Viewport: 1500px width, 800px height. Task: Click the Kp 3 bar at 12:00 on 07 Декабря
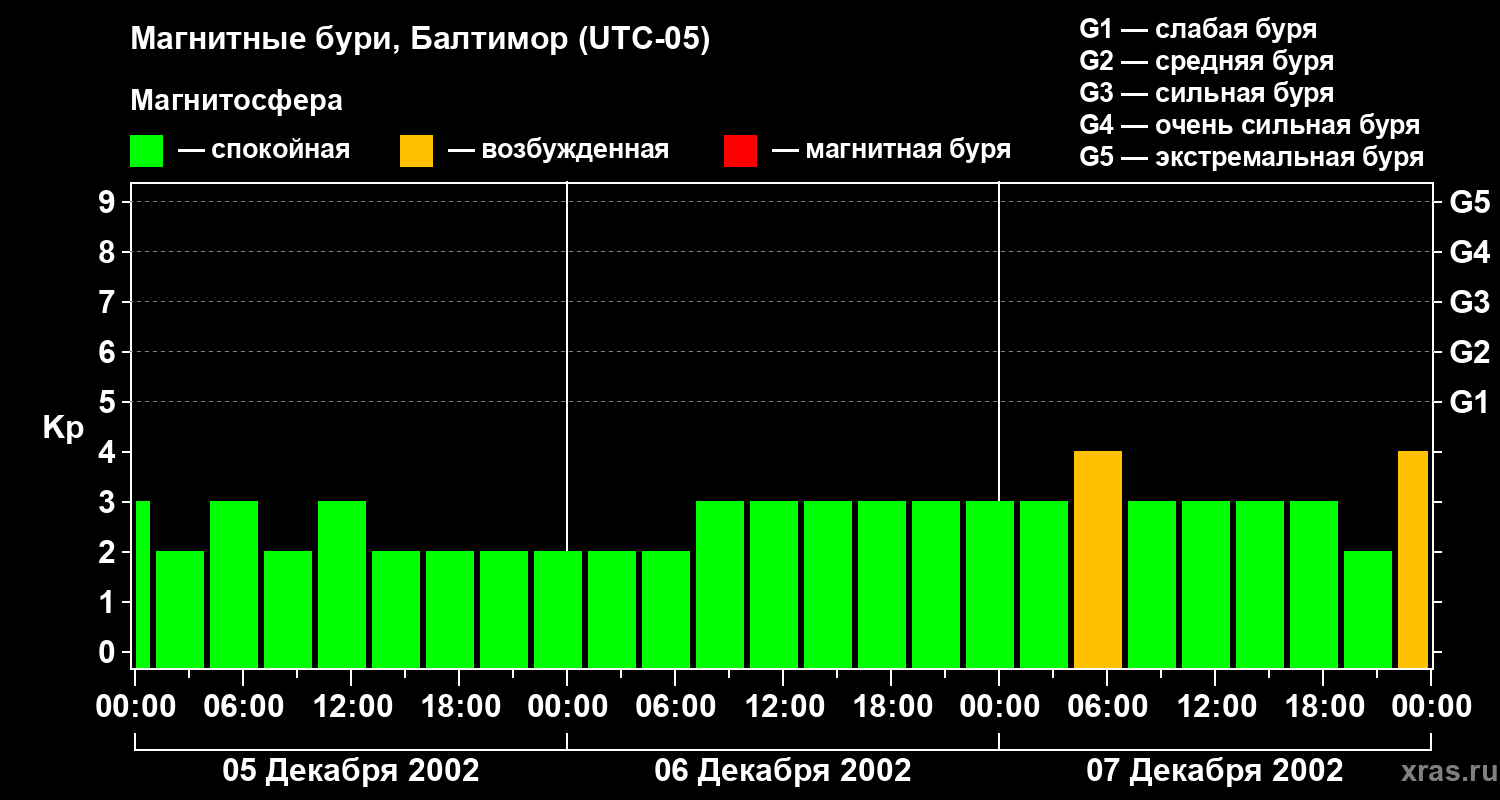(1206, 584)
